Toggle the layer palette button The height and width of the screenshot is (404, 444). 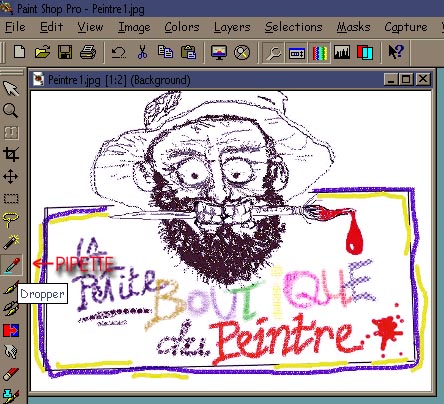click(365, 52)
